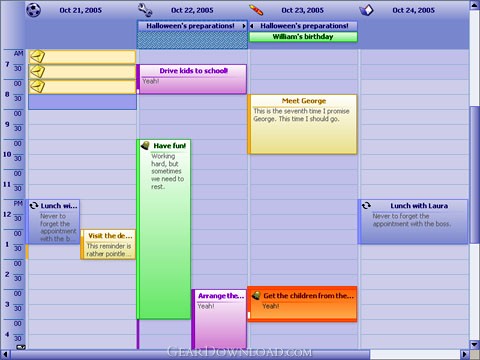The image size is (480, 360).
Task: Select the Oct 24, 2005 day header
Action: [x=413, y=10]
